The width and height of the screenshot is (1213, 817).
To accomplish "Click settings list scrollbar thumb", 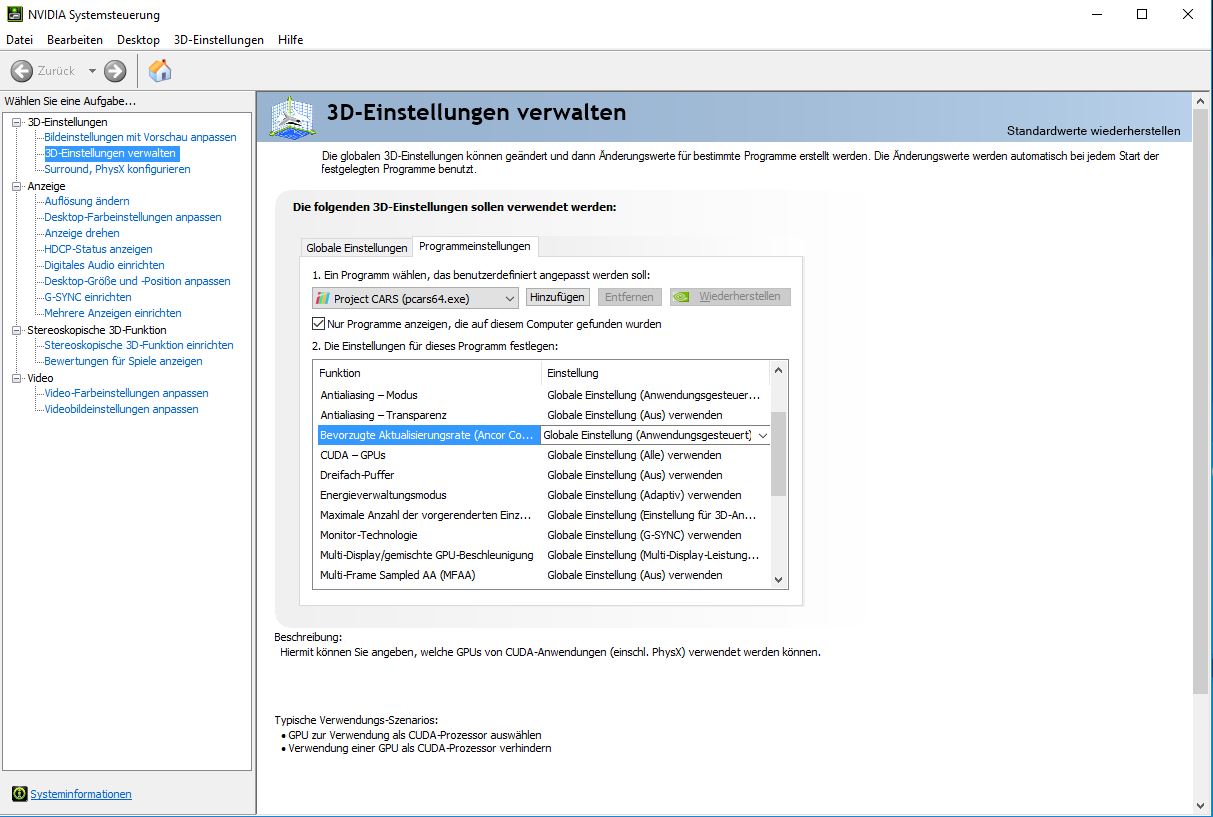I will pos(779,453).
